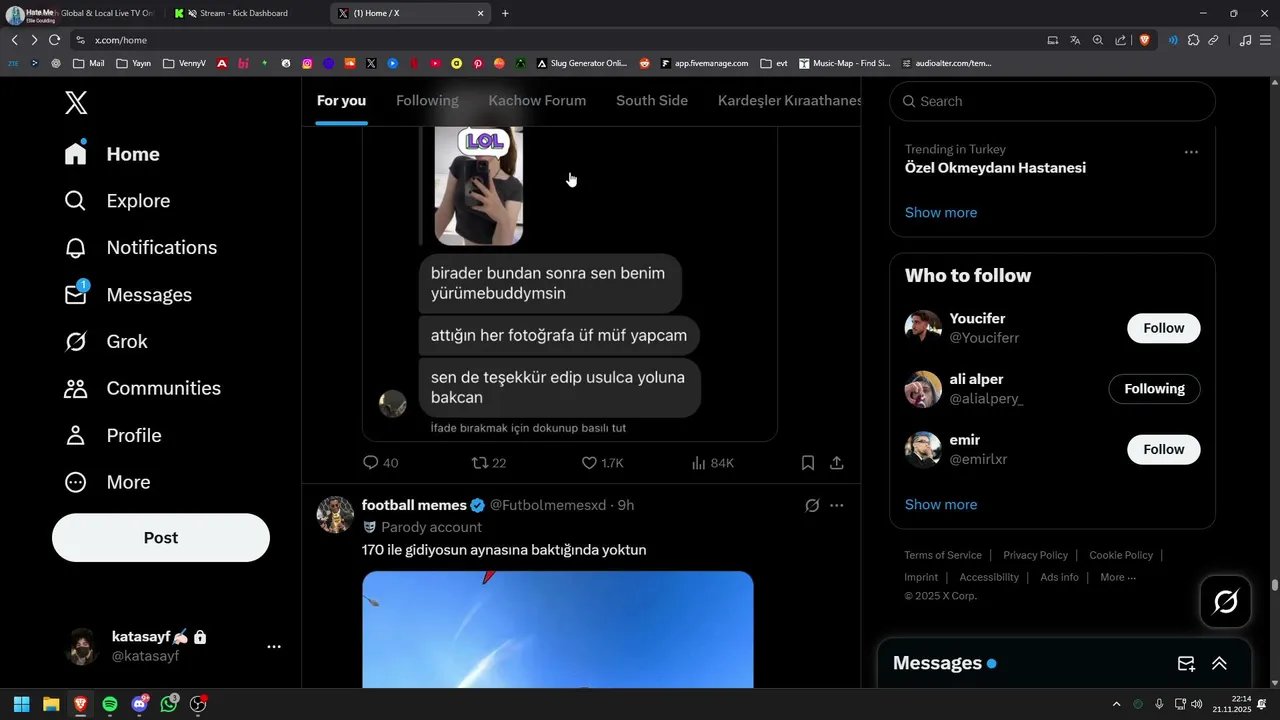Open the Mail bookmarks folder
The image size is (1280, 720).
(87, 63)
